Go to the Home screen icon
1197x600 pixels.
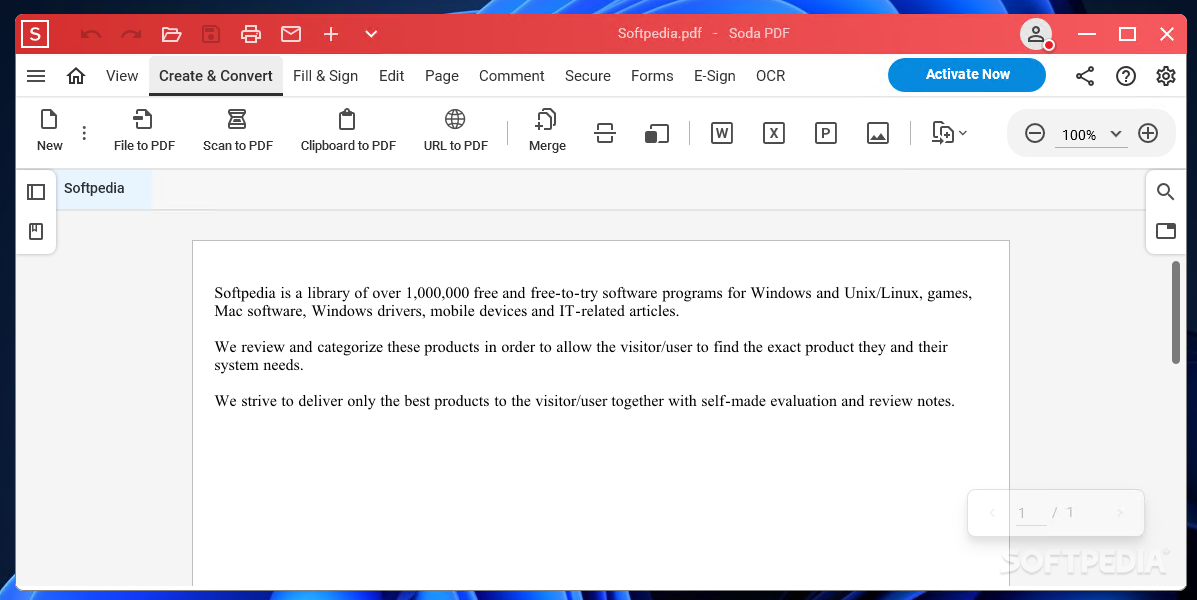[76, 76]
